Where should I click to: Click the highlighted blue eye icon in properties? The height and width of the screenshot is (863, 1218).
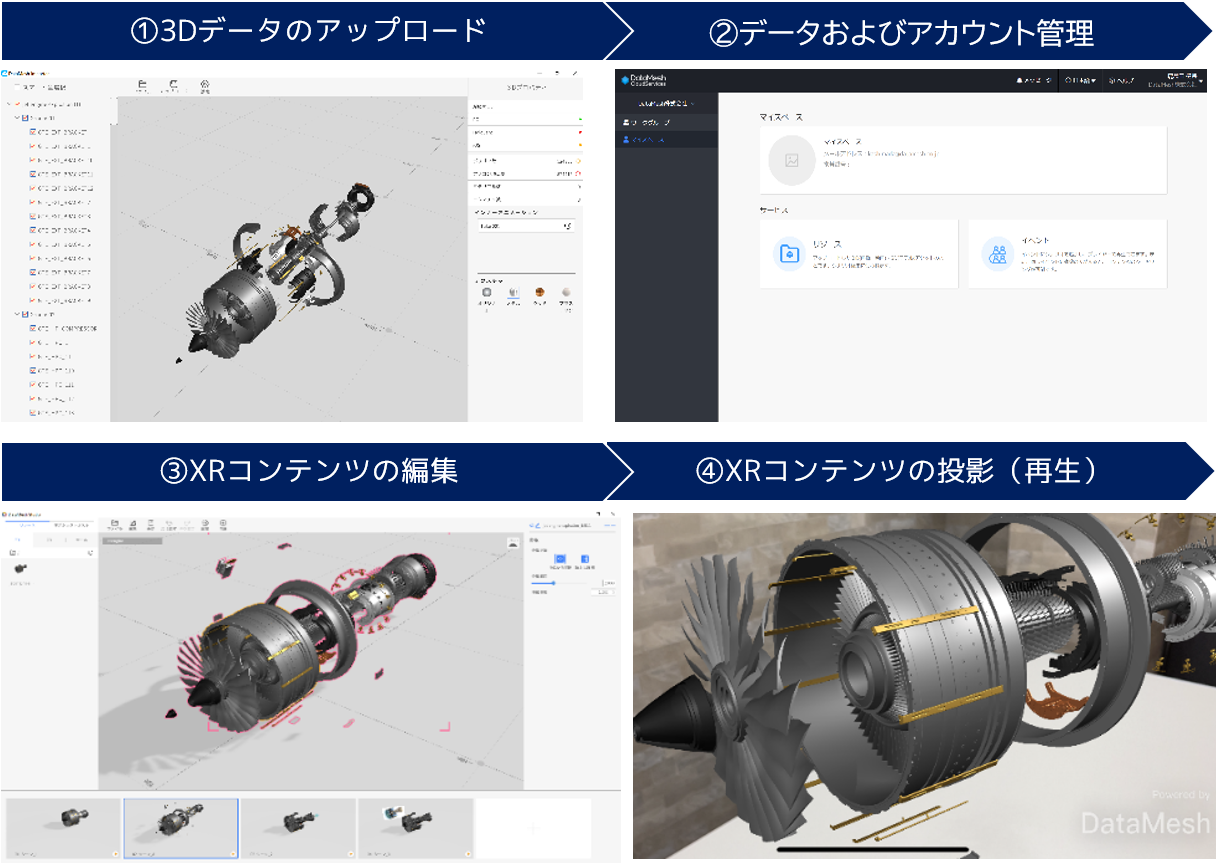click(560, 560)
